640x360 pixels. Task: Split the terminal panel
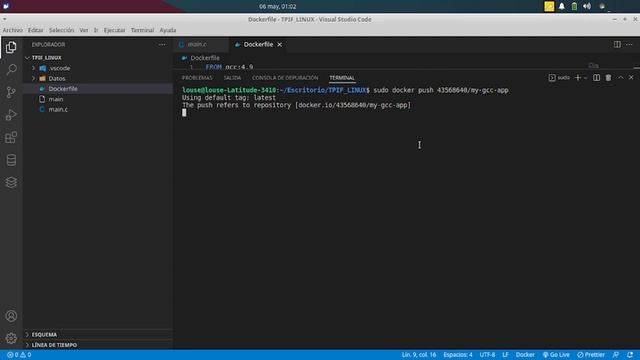click(596, 78)
